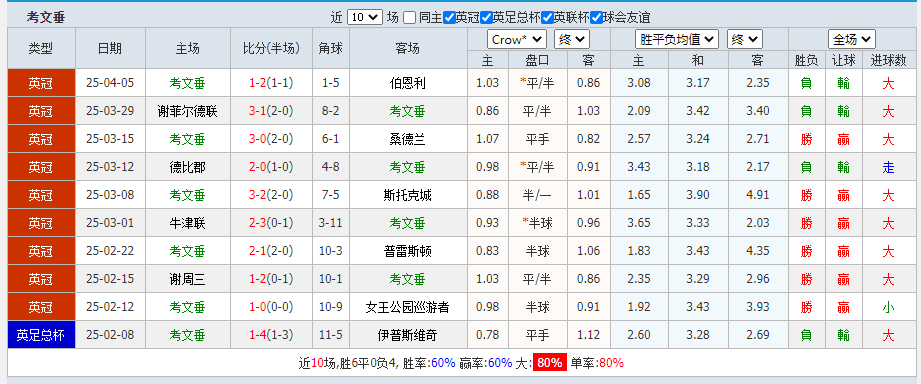Screen dimensions: 921x384
Task: Click the 类型 column header
Action: pos(41,48)
